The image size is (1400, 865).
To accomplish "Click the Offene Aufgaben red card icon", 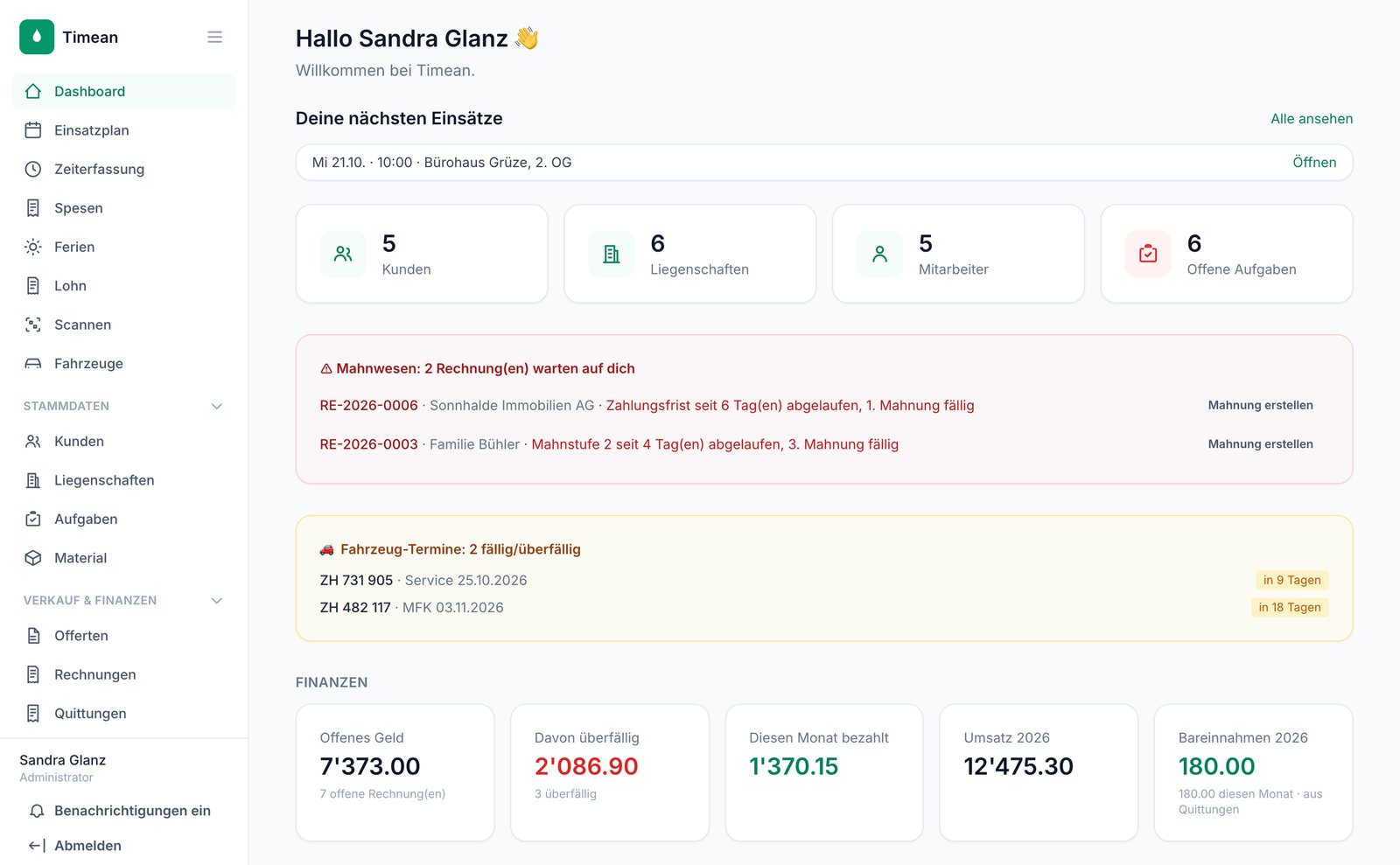I will point(1148,254).
